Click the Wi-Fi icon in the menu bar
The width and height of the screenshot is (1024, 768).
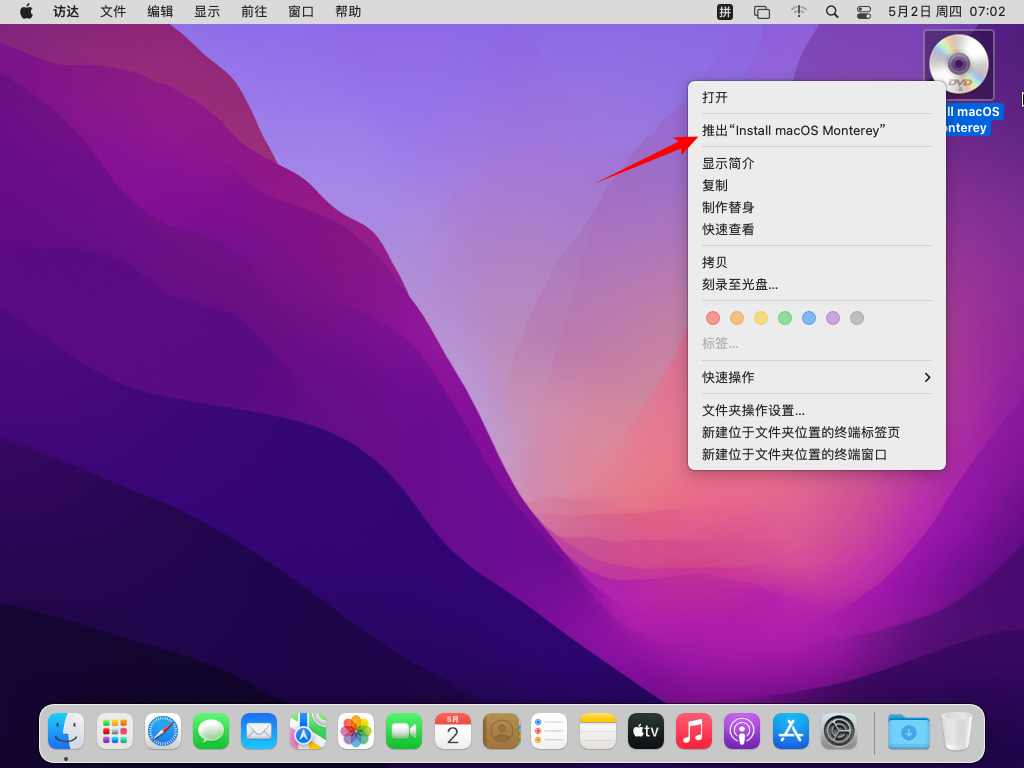coord(798,12)
